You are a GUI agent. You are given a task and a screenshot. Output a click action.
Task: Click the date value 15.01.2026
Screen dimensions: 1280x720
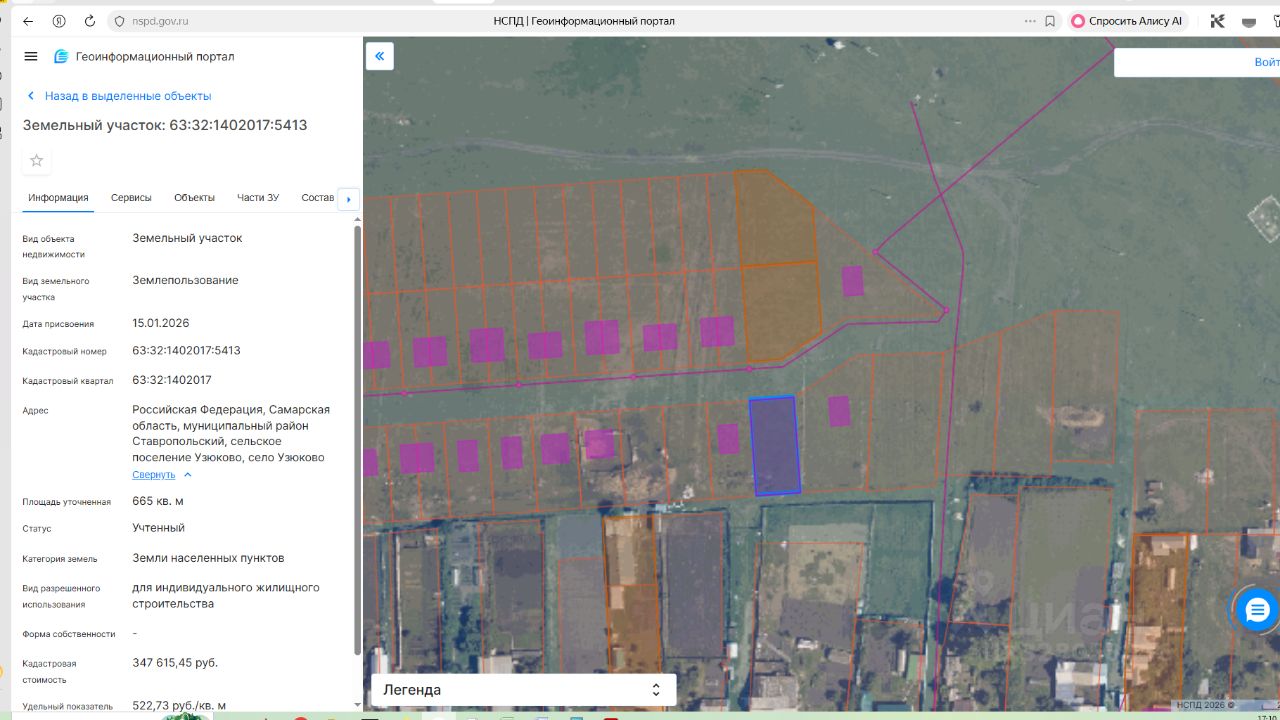pos(161,324)
